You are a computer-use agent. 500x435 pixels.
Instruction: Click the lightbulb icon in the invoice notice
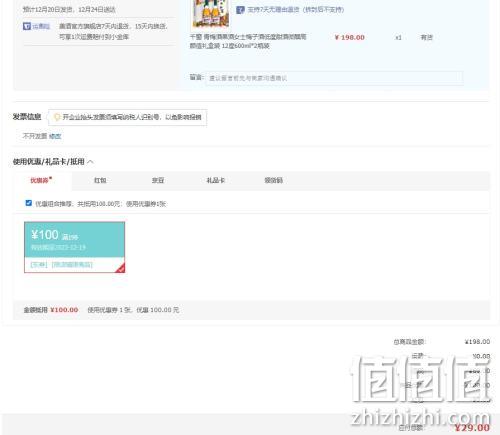tap(57, 117)
